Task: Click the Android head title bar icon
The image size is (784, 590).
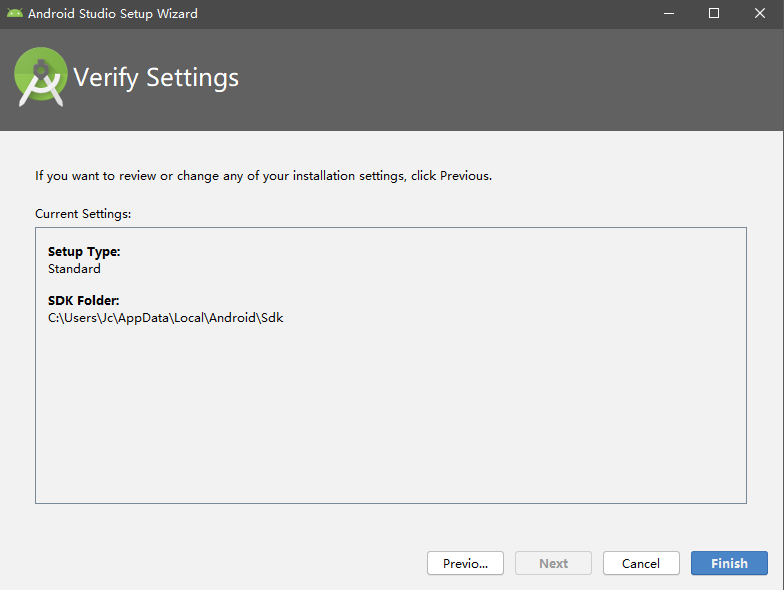Action: [x=14, y=13]
